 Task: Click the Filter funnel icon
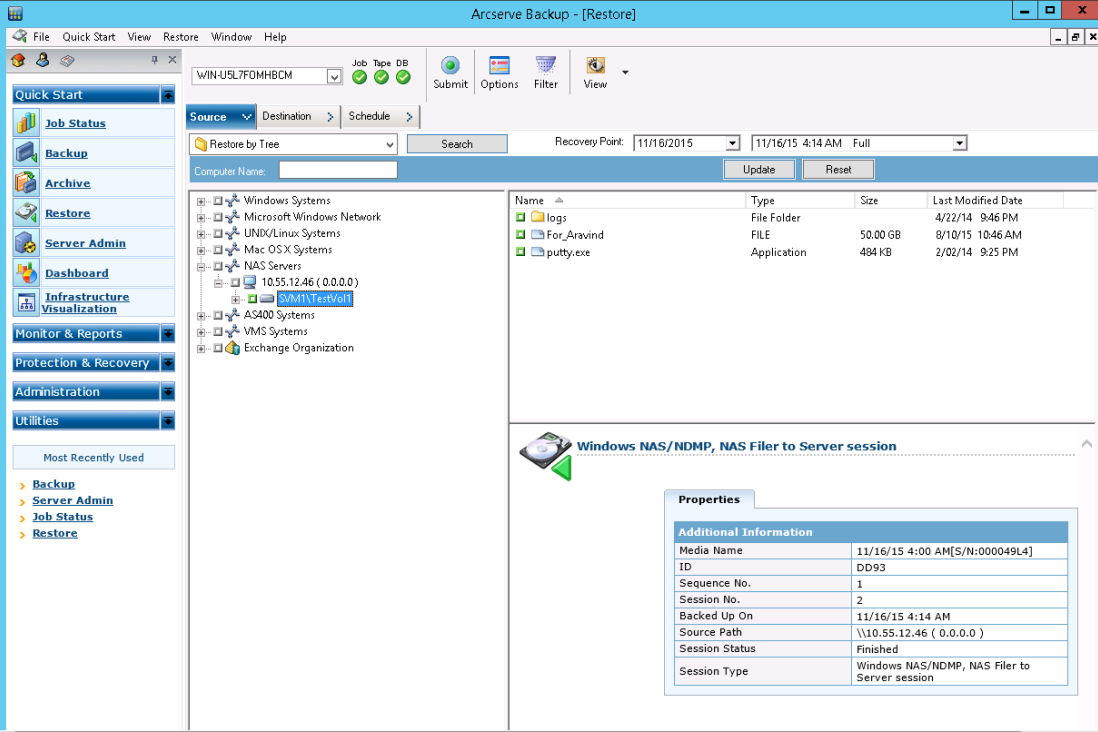[545, 65]
